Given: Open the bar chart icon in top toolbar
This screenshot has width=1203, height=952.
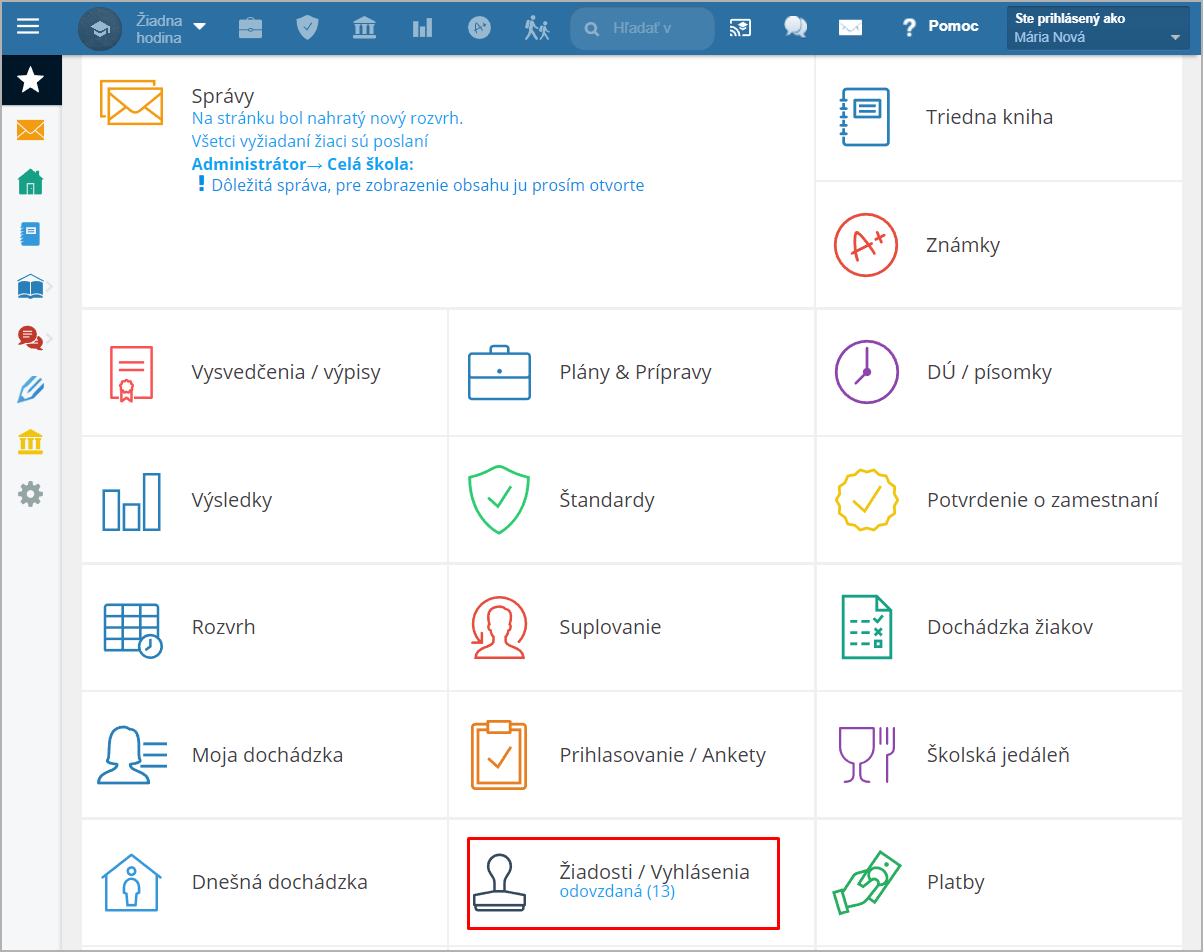Looking at the screenshot, I should 422,28.
